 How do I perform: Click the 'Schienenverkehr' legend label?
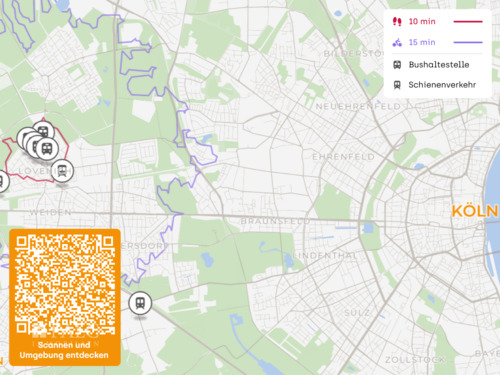click(442, 85)
